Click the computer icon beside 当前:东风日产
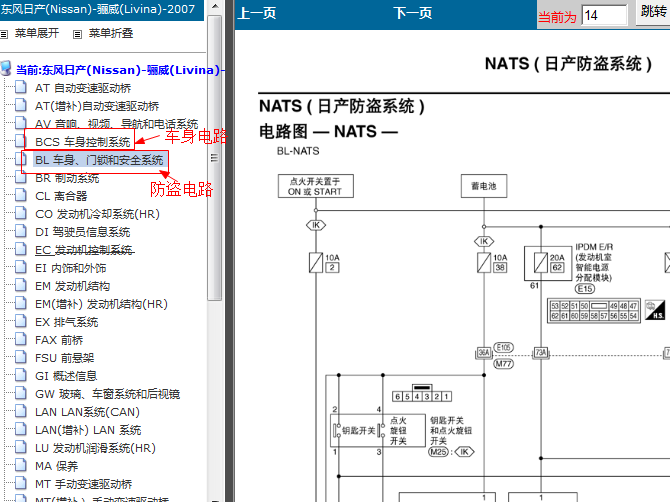This screenshot has height=502, width=670. click(x=6, y=68)
